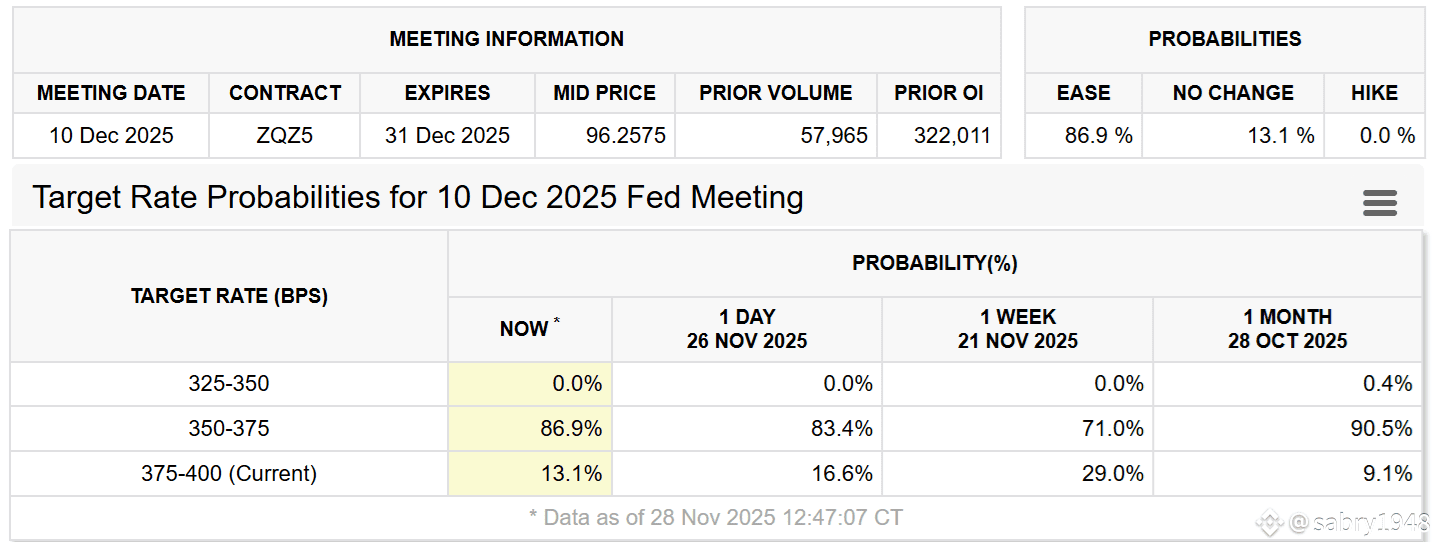
Task: Click the ZQZ5 contract value
Action: 284,136
